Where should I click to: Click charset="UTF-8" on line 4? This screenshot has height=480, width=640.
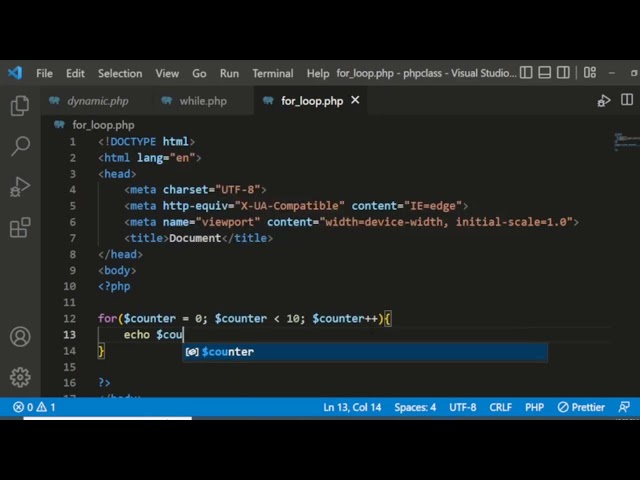click(x=211, y=190)
